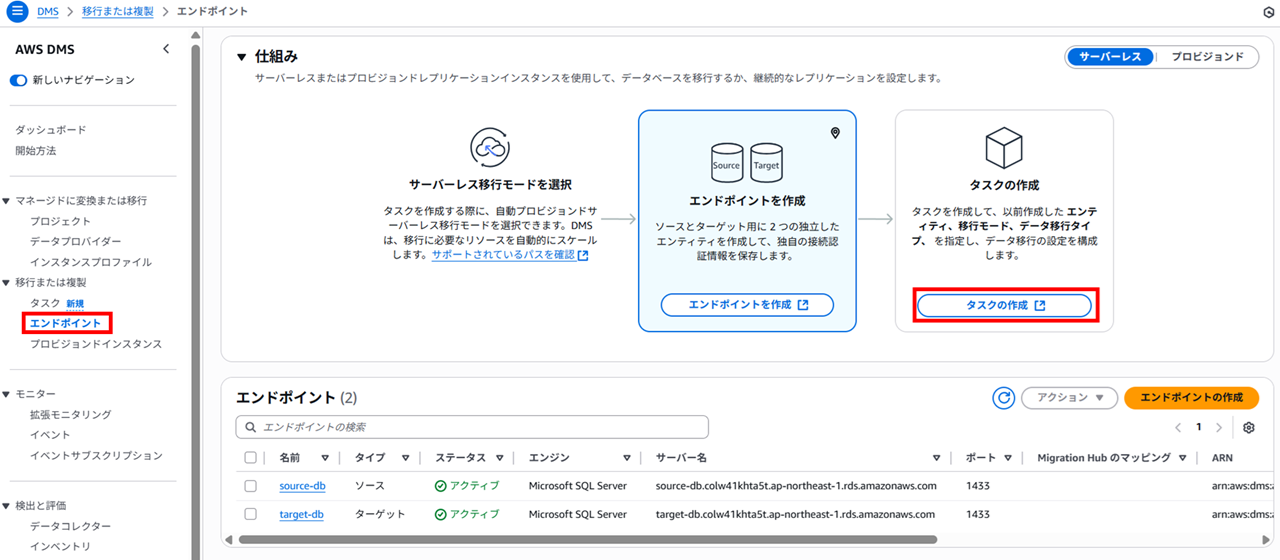Check the source-db row checkbox
1280x560 pixels.
251,486
